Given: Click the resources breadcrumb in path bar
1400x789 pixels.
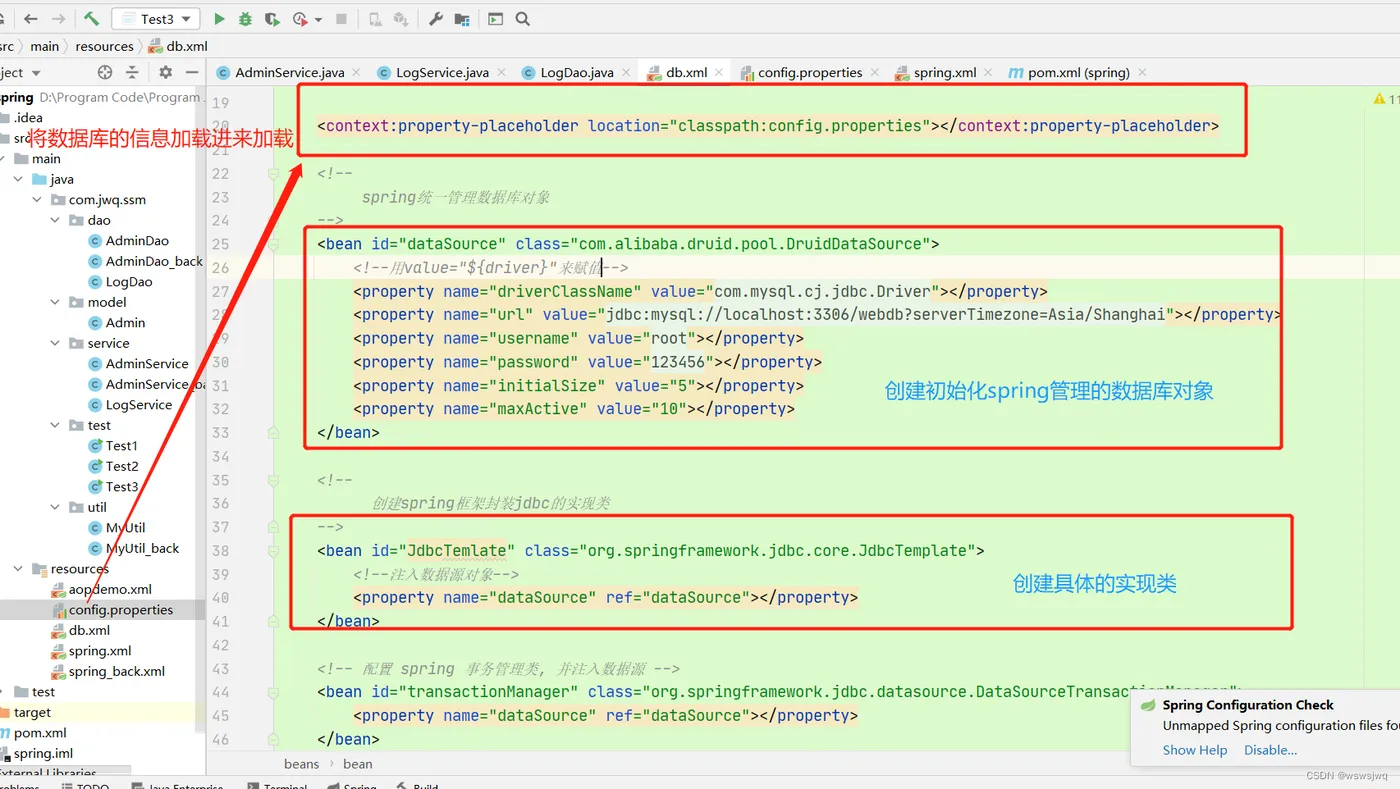Looking at the screenshot, I should pos(104,46).
